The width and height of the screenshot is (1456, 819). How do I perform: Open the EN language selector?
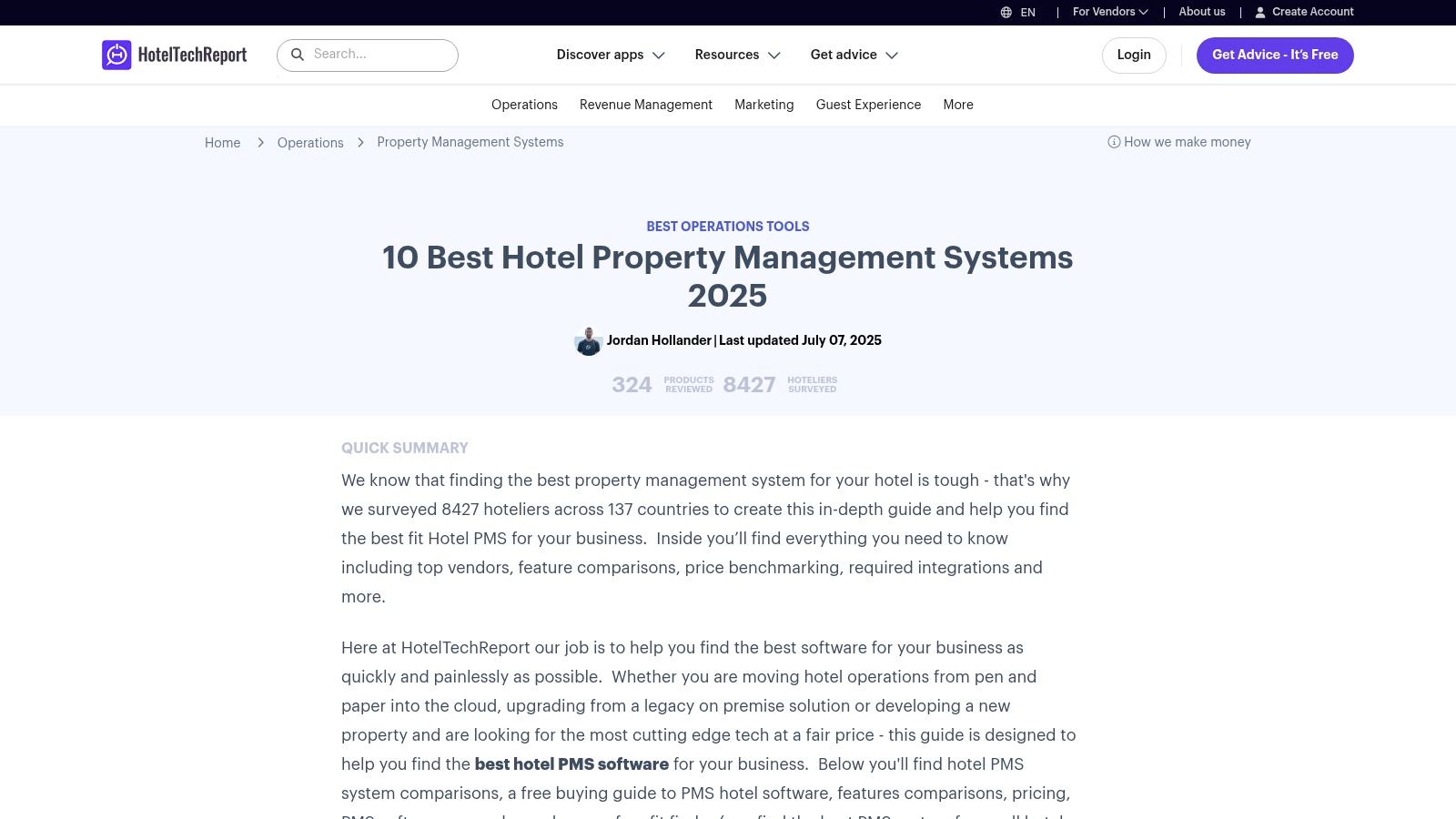pos(1018,13)
